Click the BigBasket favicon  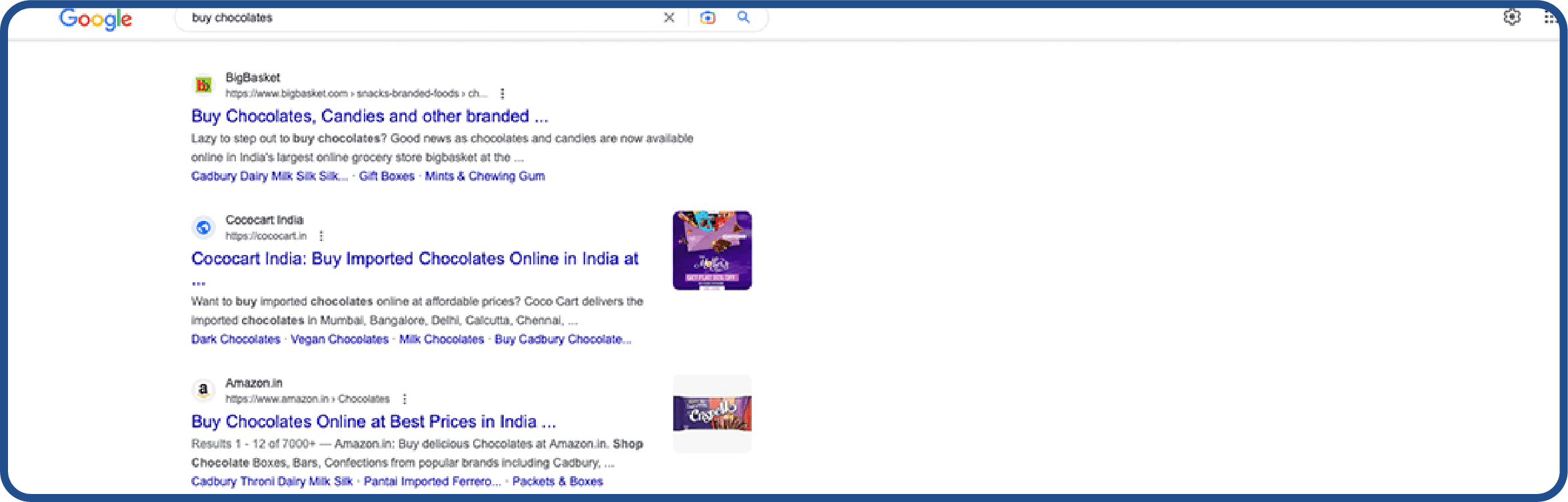(x=203, y=85)
